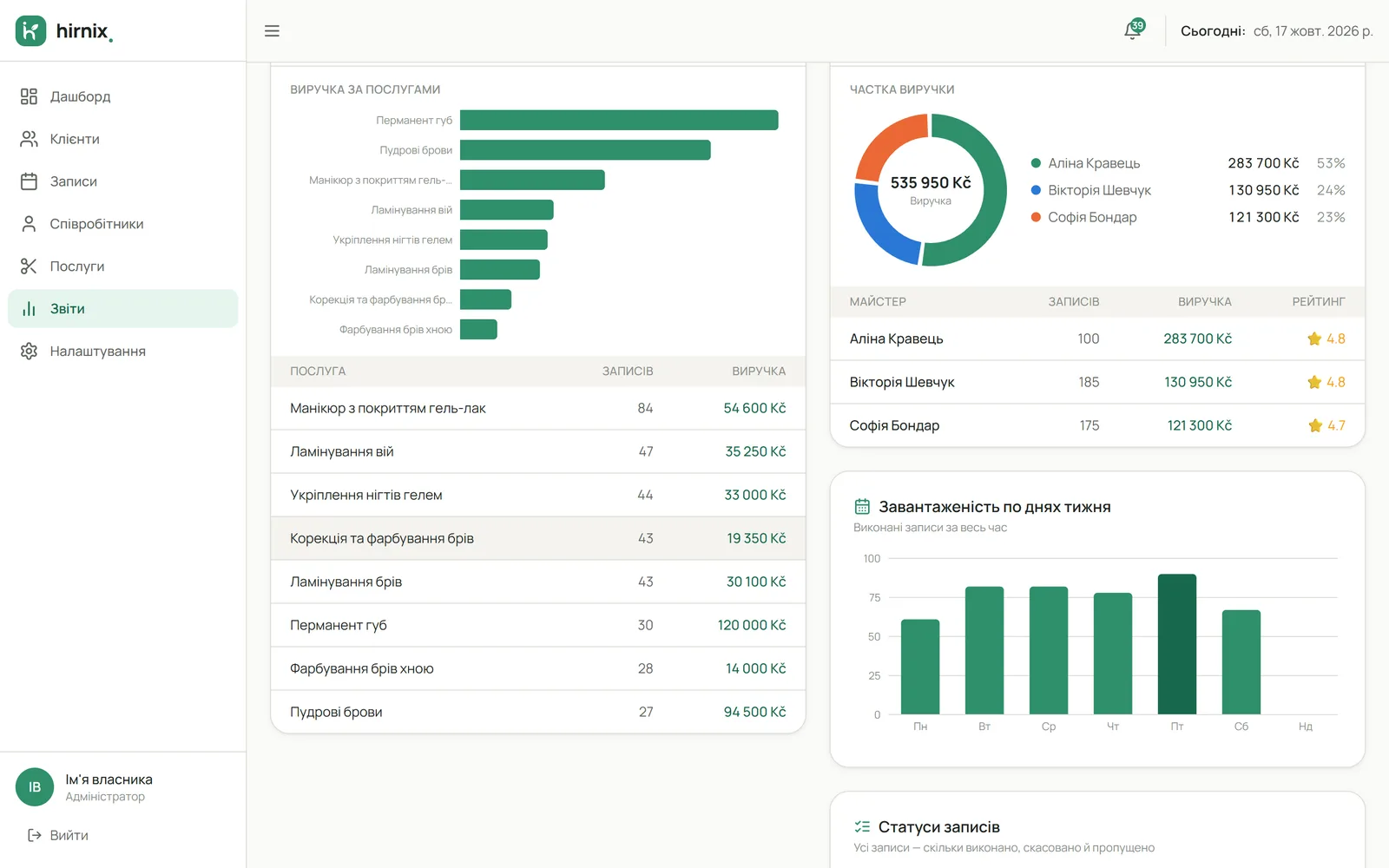
Task: Click the hirnix logo icon
Action: [30, 30]
